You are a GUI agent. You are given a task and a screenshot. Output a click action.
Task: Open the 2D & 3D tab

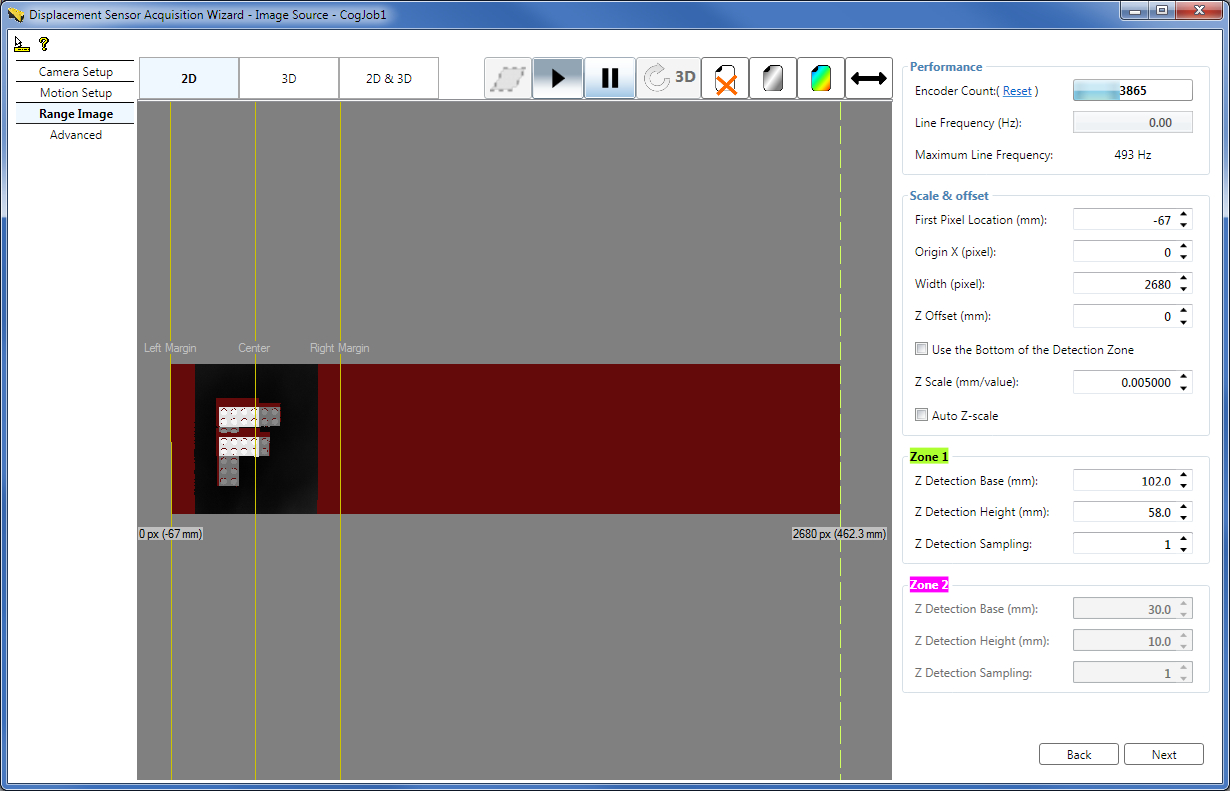click(389, 77)
